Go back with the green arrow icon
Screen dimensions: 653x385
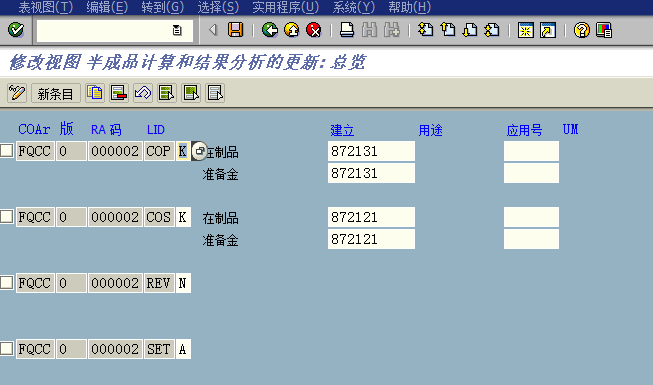click(270, 30)
